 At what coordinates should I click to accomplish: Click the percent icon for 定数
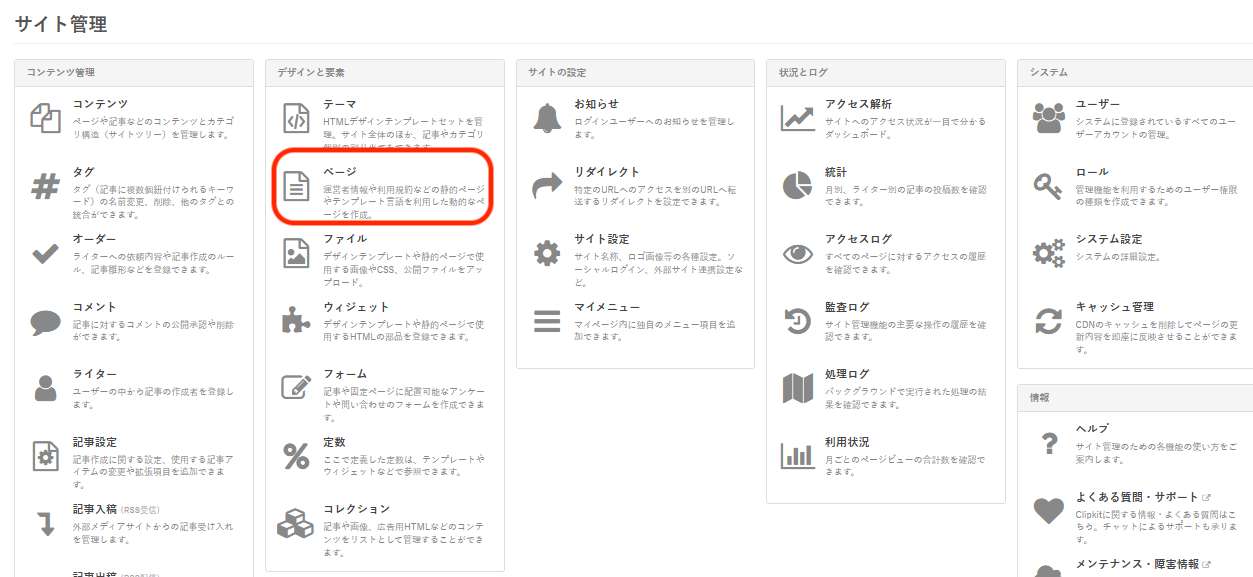tap(297, 456)
